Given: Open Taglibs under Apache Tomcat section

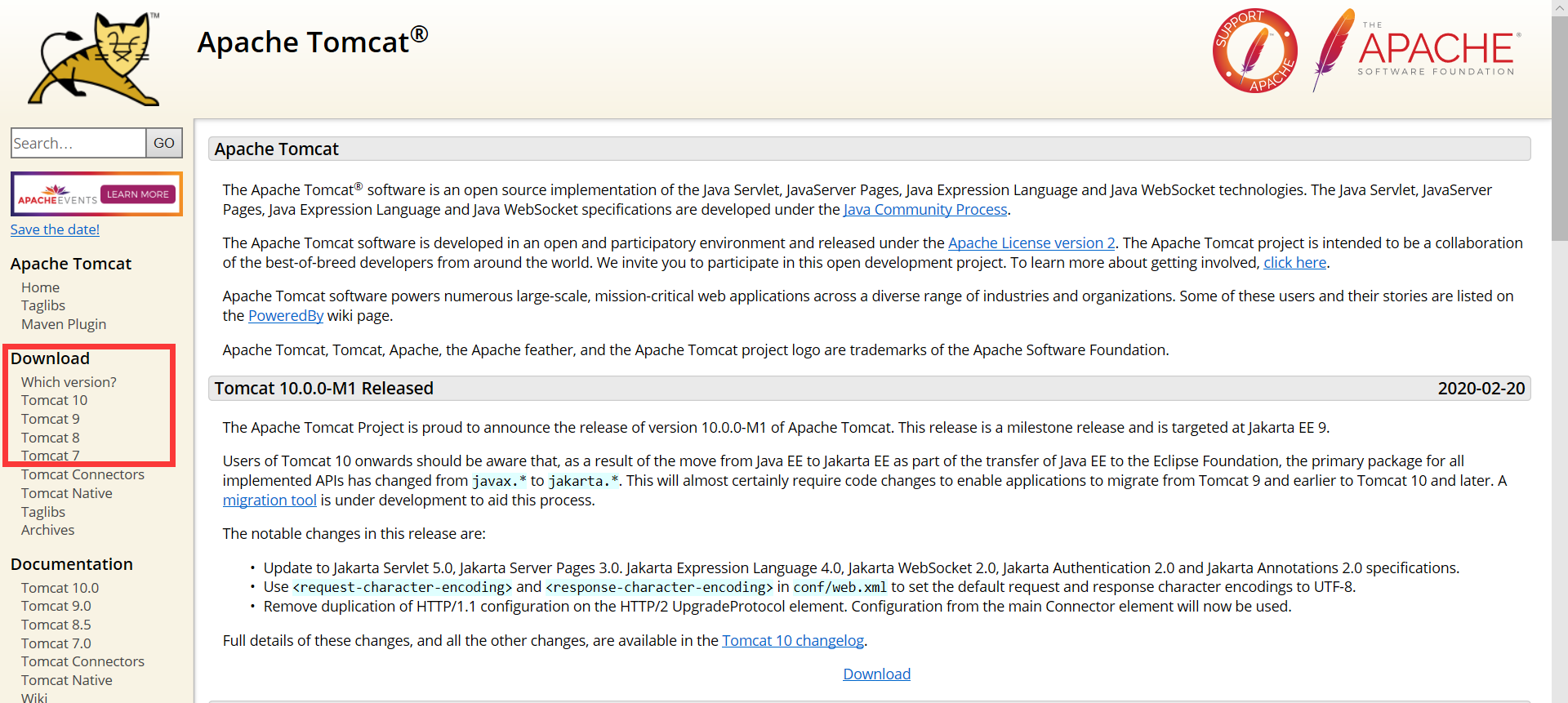Looking at the screenshot, I should (43, 305).
